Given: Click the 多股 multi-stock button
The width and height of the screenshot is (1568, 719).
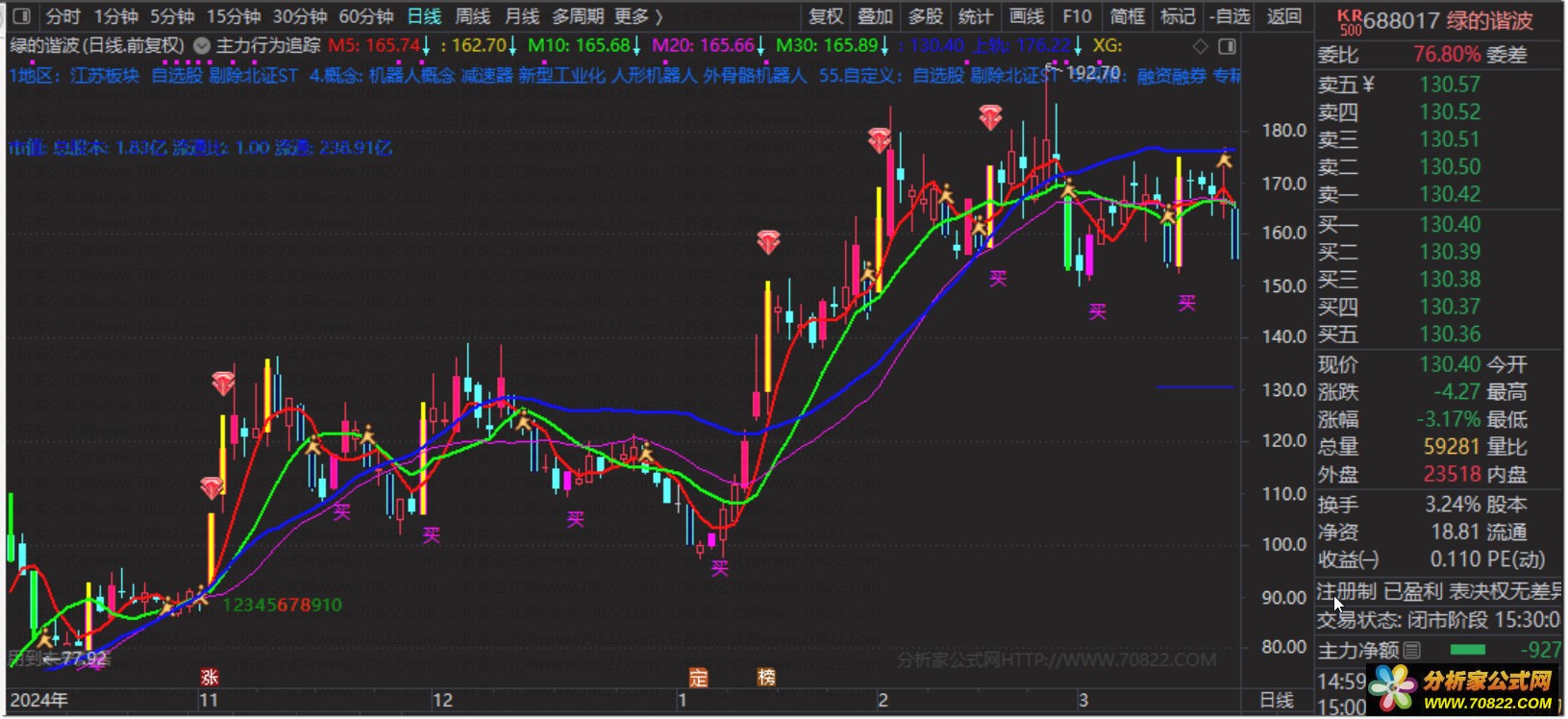Looking at the screenshot, I should (926, 16).
